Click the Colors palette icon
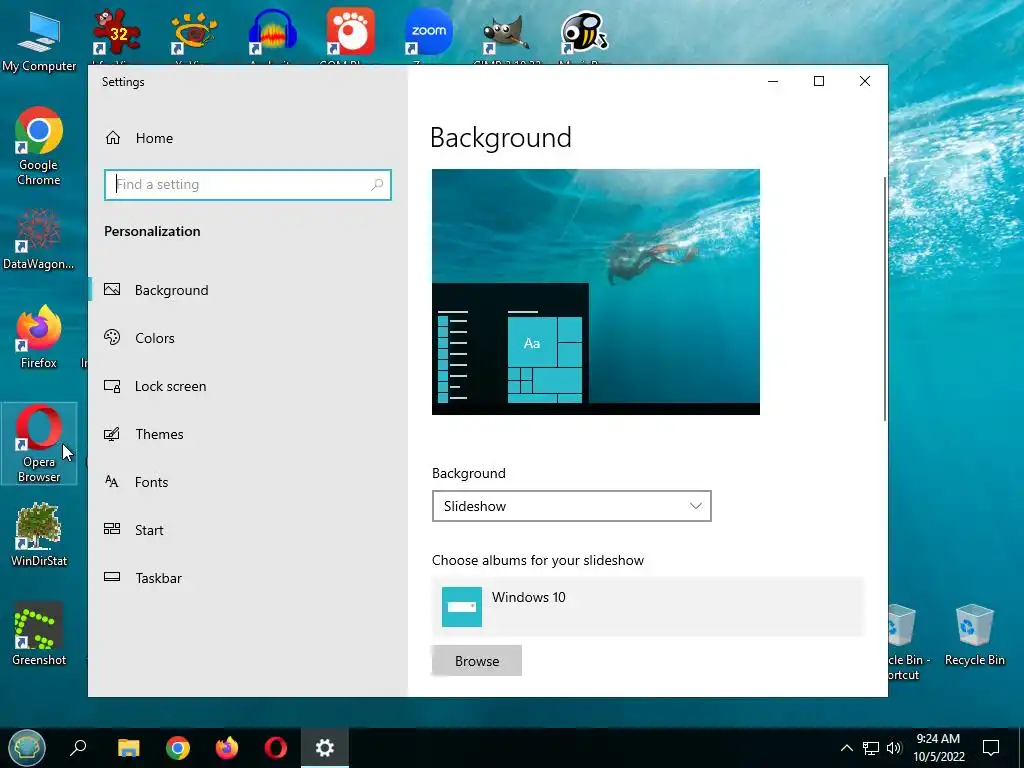1024x768 pixels. [112, 337]
